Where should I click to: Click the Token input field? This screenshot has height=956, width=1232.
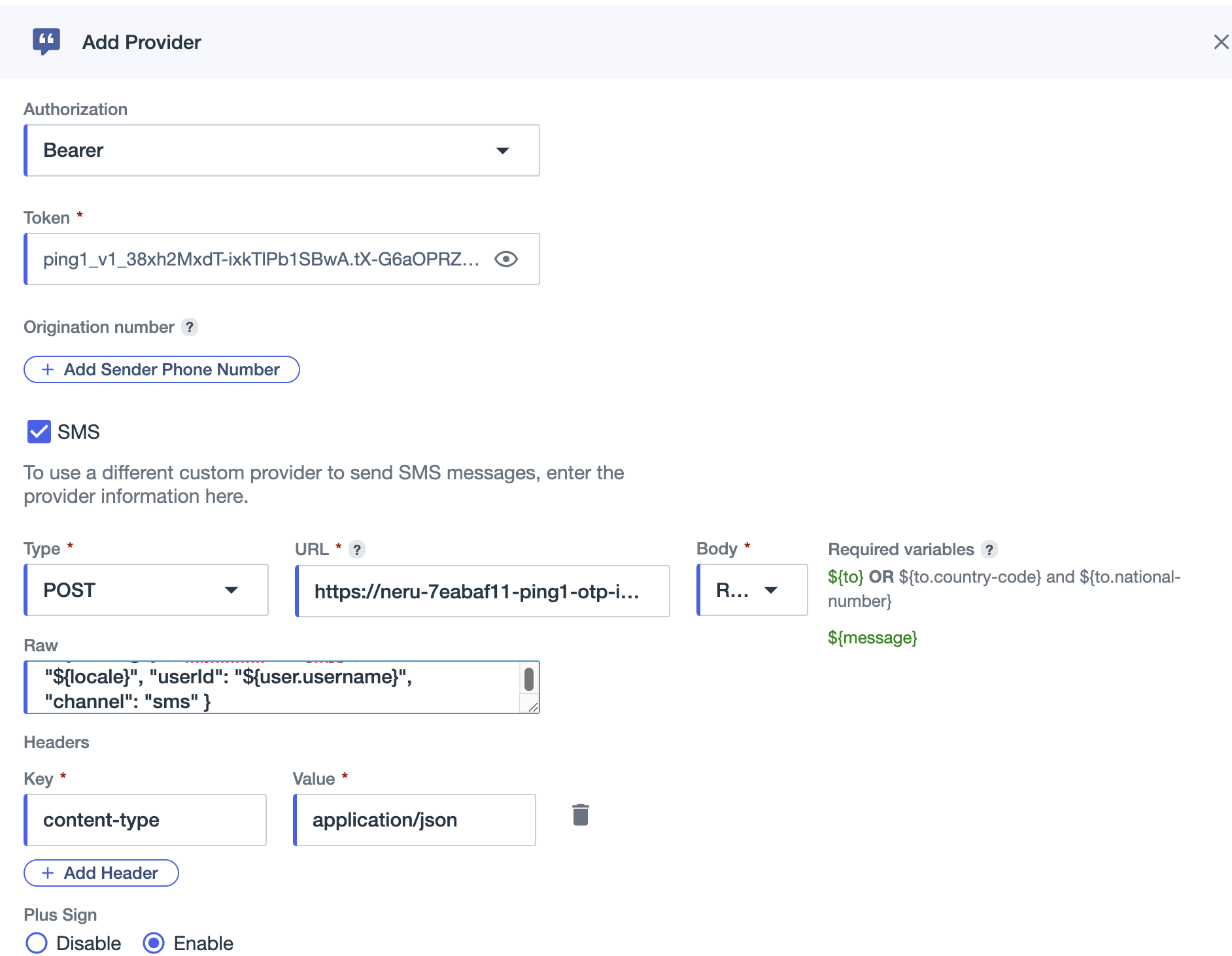[x=282, y=259]
